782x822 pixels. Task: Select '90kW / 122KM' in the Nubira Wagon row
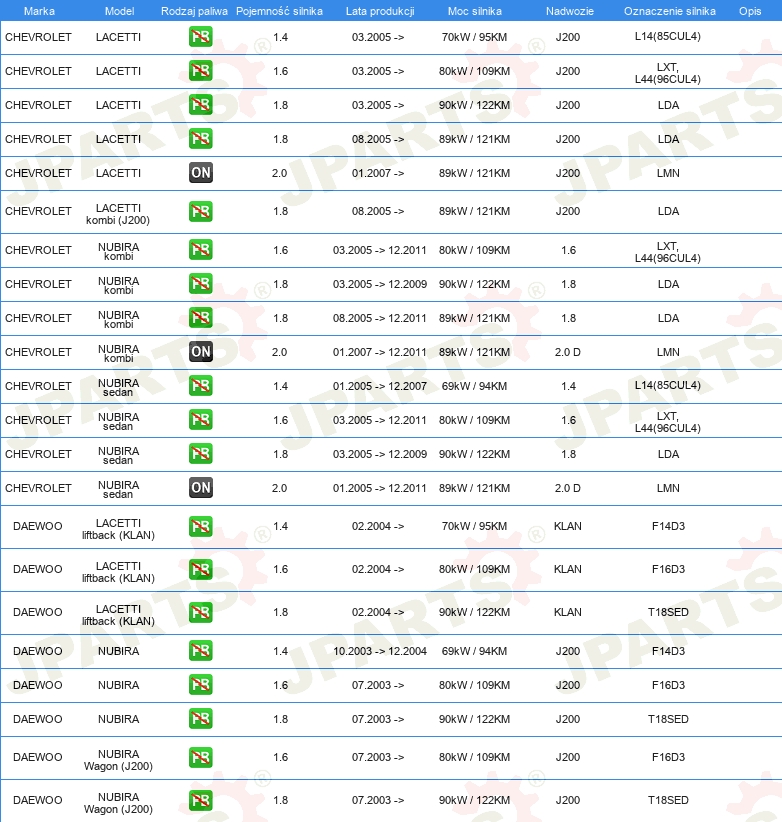[474, 801]
